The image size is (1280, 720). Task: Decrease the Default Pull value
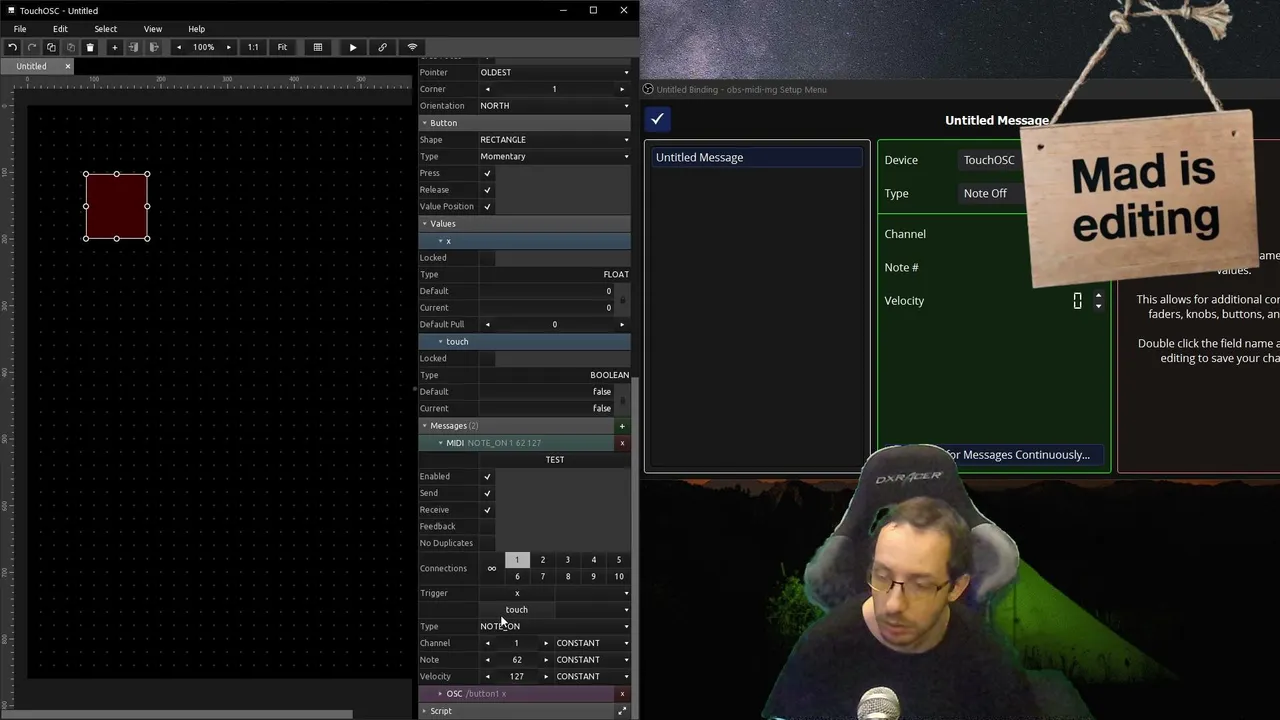[x=488, y=324]
